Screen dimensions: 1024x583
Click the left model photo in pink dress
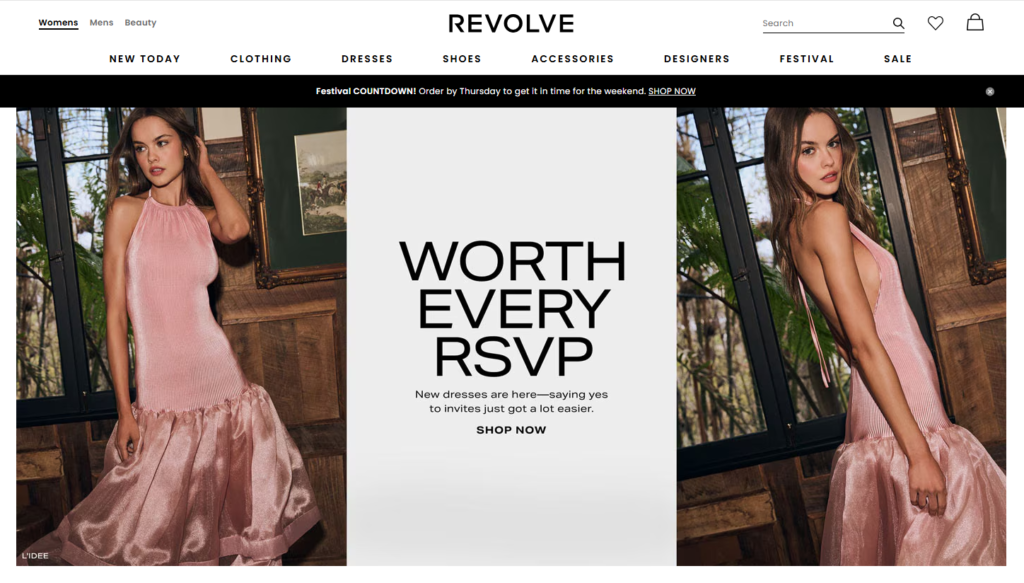182,337
